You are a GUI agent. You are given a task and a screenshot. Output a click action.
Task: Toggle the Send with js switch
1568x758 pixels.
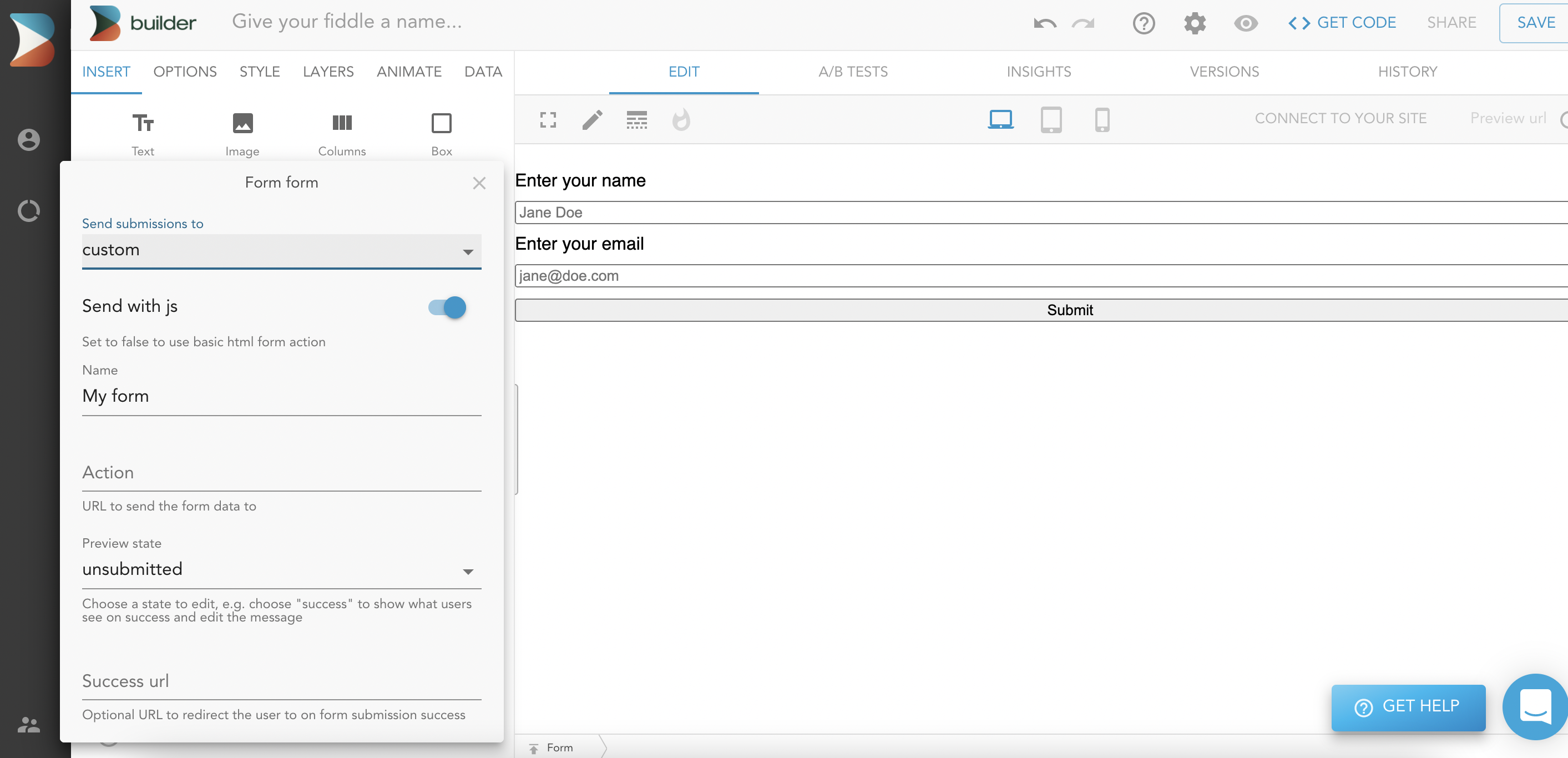(447, 307)
